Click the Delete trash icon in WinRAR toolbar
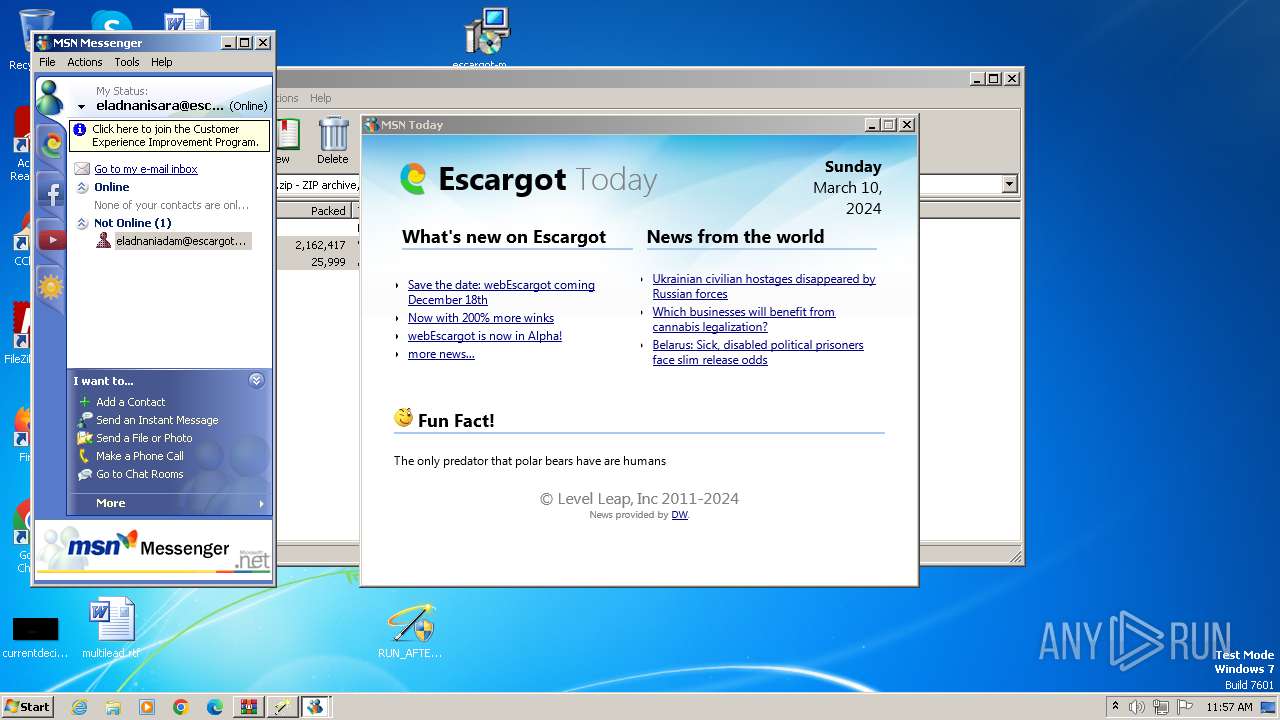 [333, 134]
